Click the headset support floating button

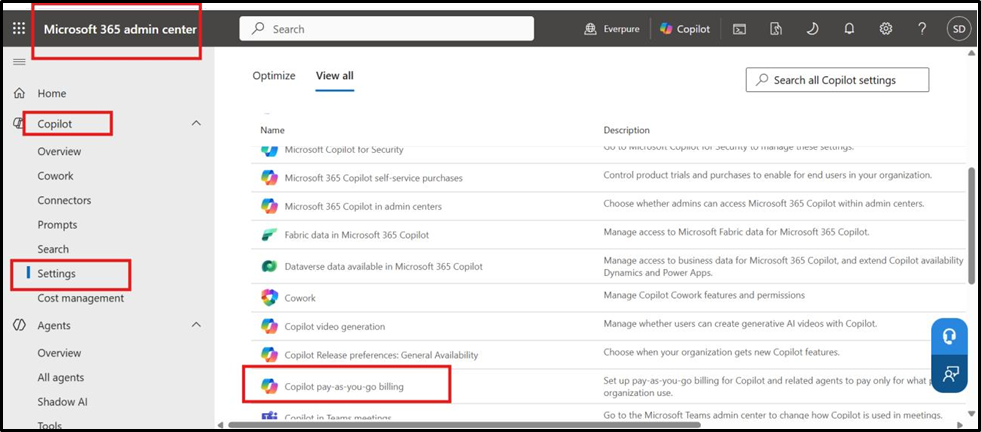pos(949,336)
